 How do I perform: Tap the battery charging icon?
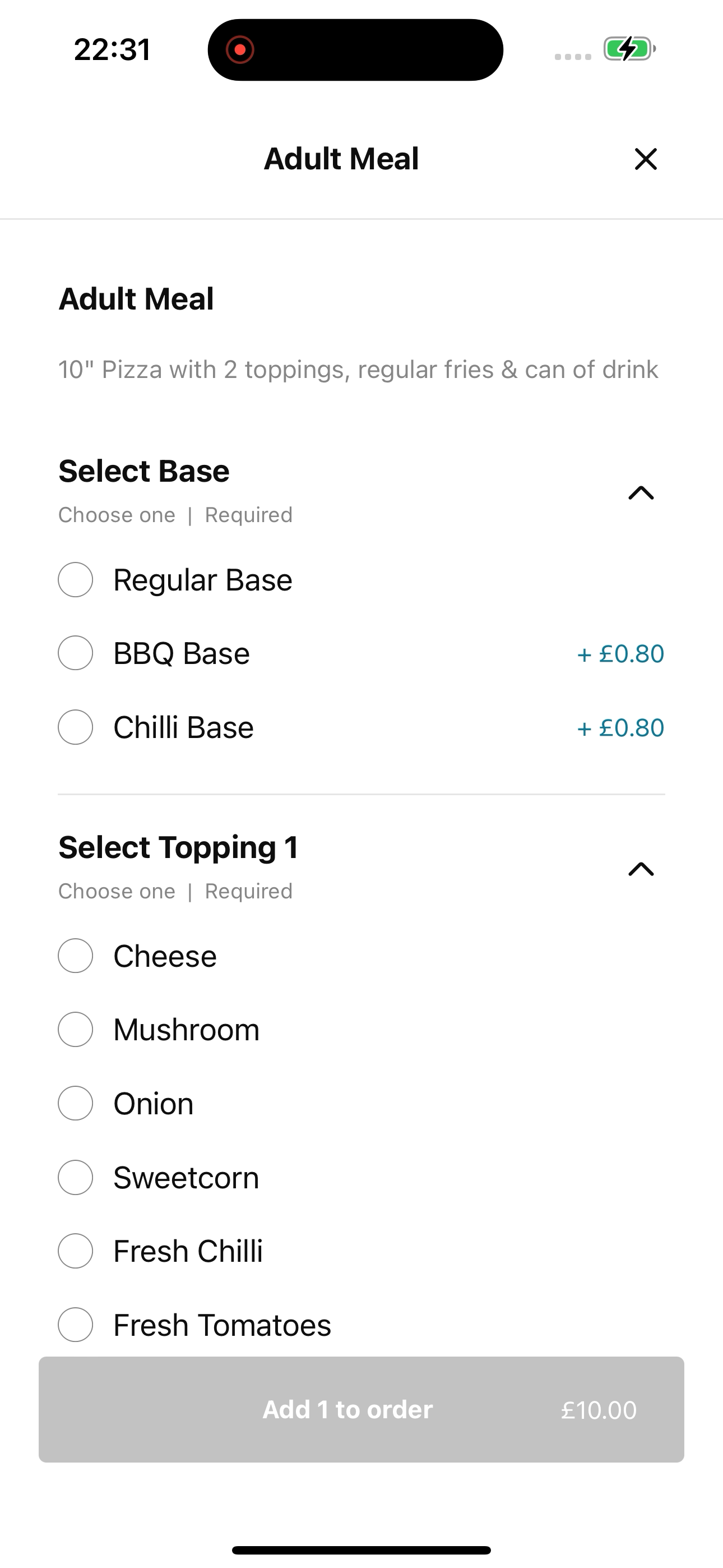[x=629, y=49]
